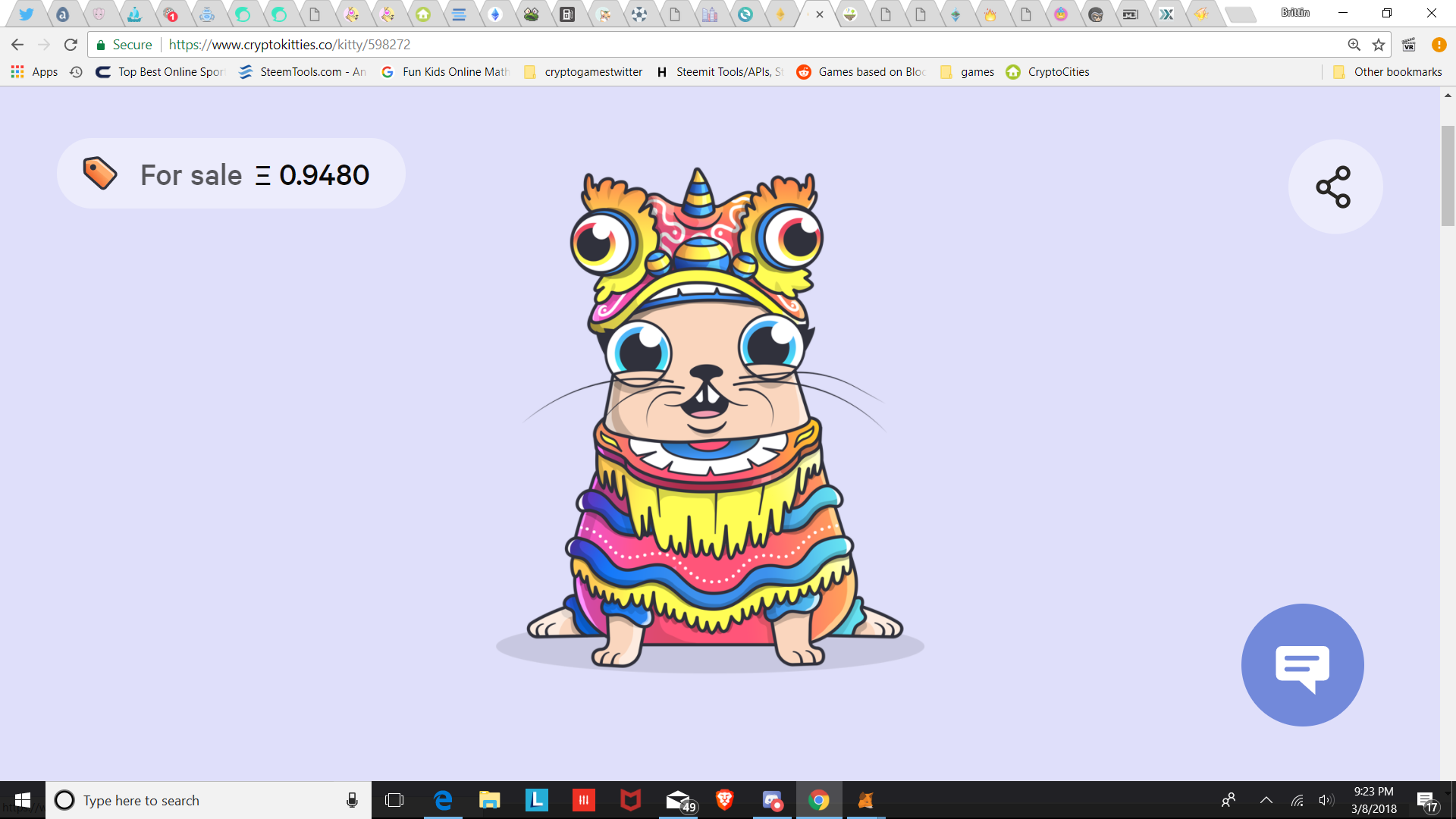Open CryptoCities bookmark
The image size is (1456, 819).
point(1047,72)
